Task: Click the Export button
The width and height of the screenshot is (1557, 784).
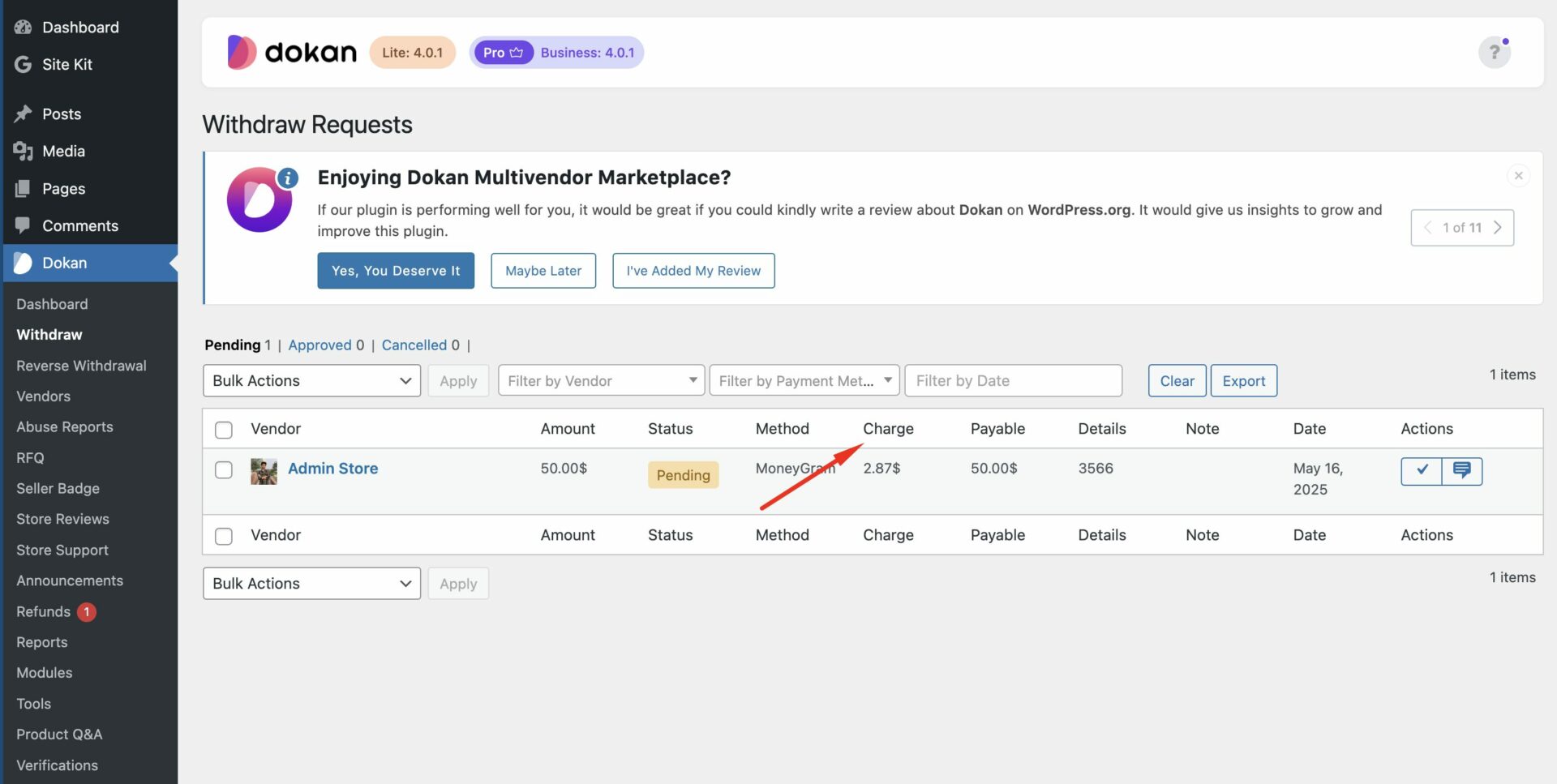Action: [x=1244, y=381]
